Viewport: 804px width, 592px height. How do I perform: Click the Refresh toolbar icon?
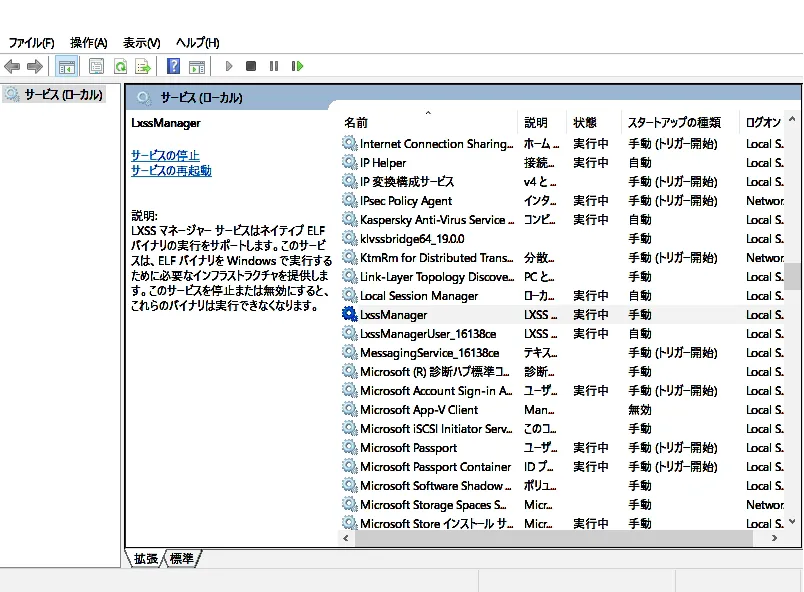119,66
